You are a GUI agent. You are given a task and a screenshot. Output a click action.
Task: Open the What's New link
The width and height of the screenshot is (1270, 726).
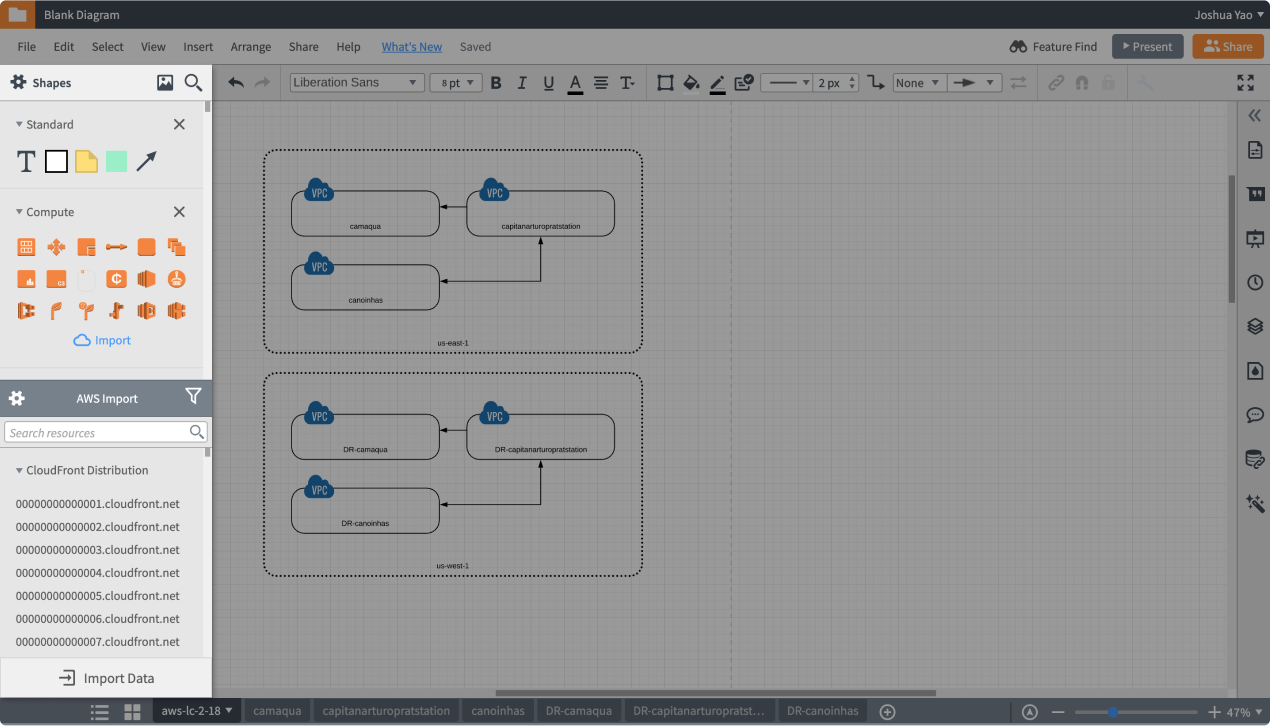(411, 47)
